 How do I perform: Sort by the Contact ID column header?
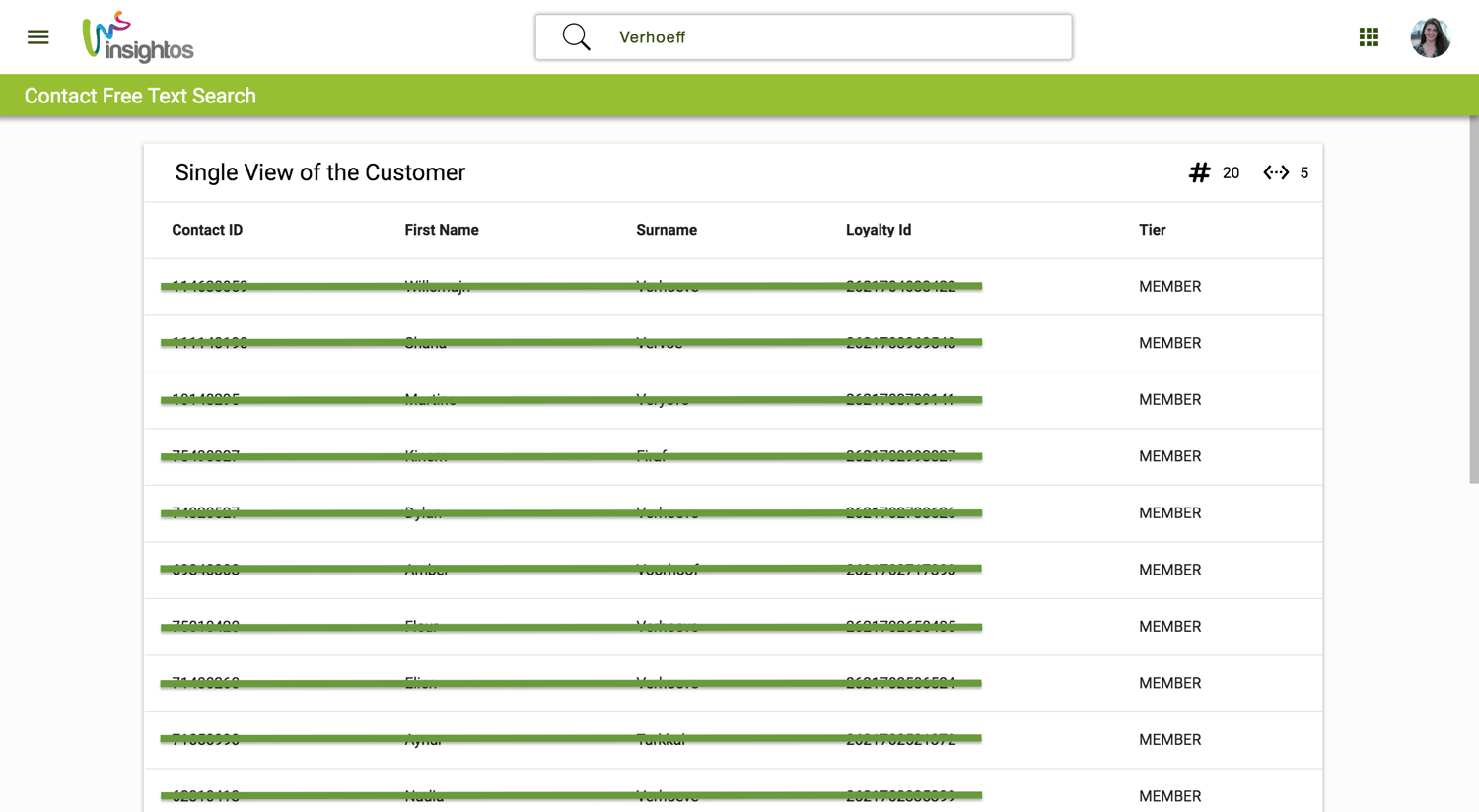point(207,230)
